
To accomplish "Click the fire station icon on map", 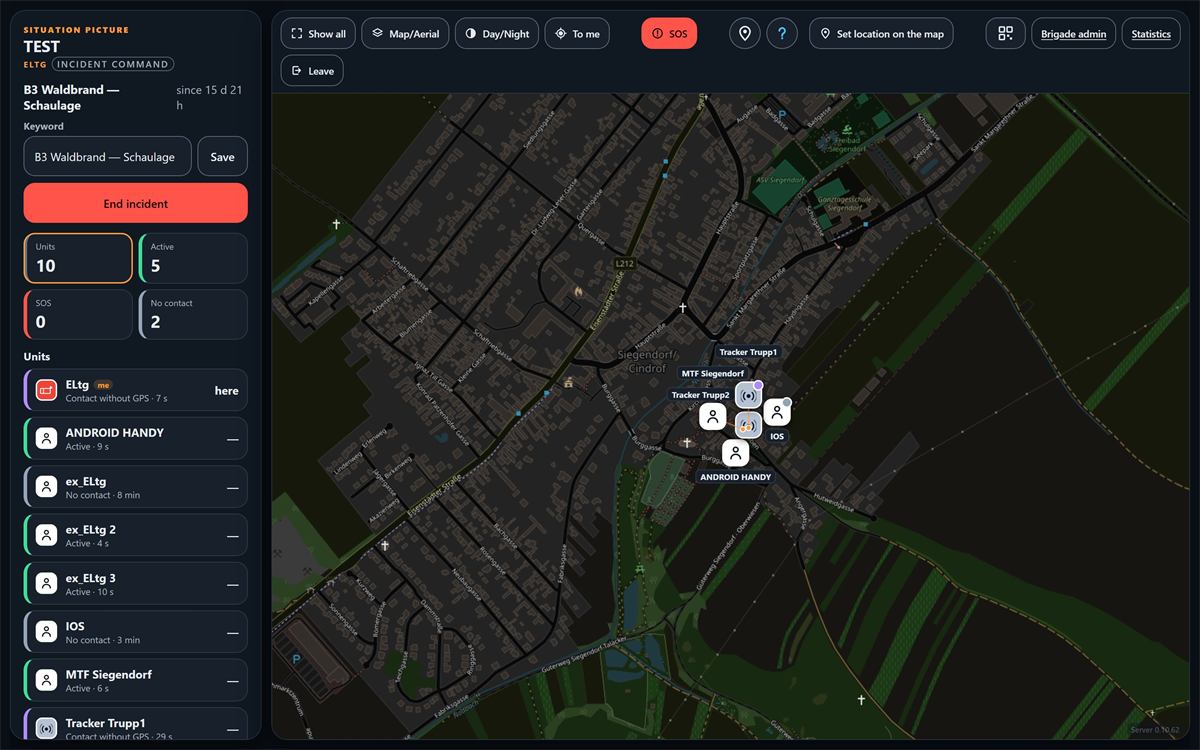I will point(576,291).
